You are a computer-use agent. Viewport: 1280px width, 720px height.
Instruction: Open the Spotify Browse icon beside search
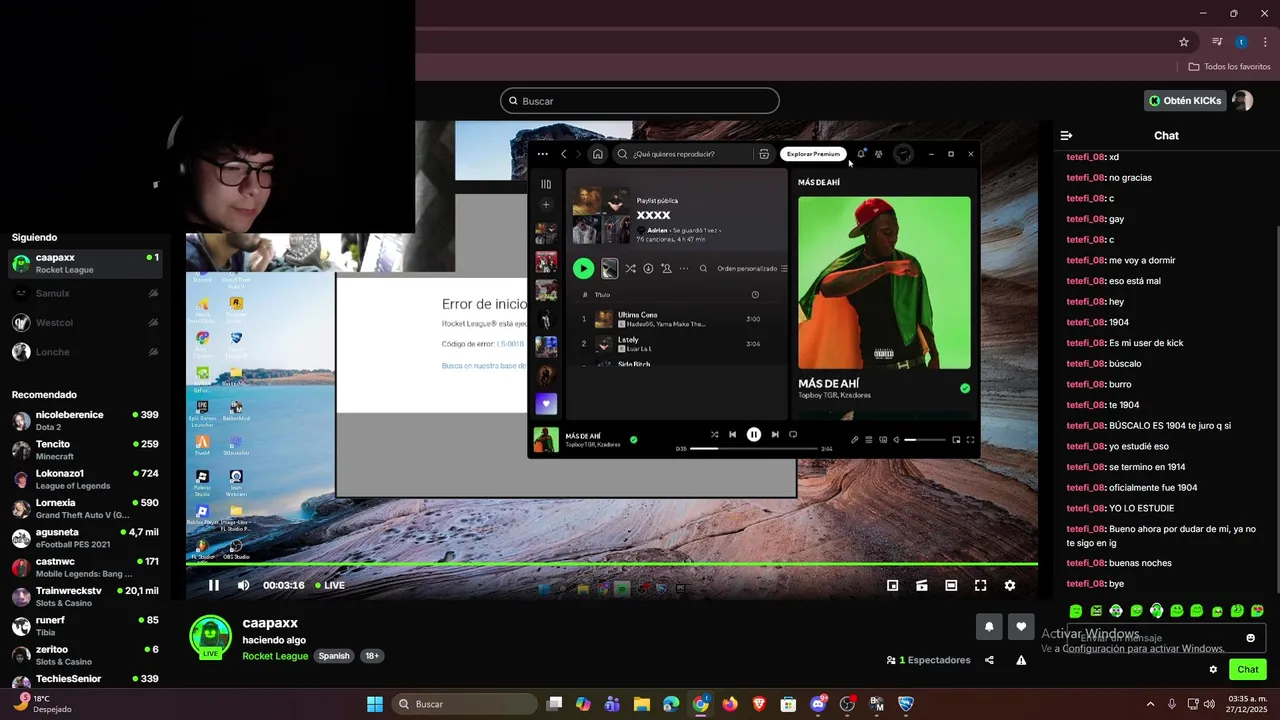(764, 154)
